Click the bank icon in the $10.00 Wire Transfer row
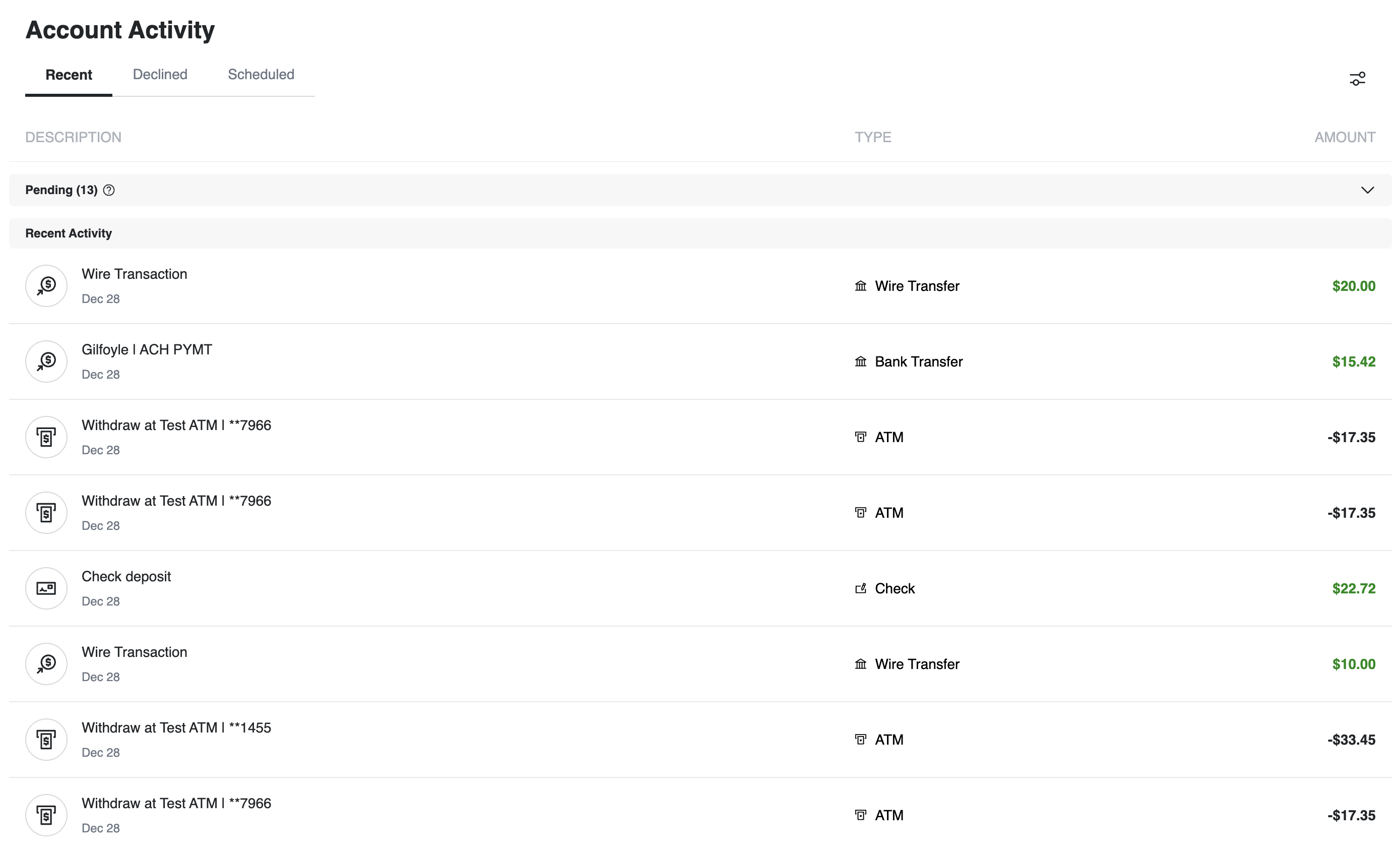 [861, 664]
